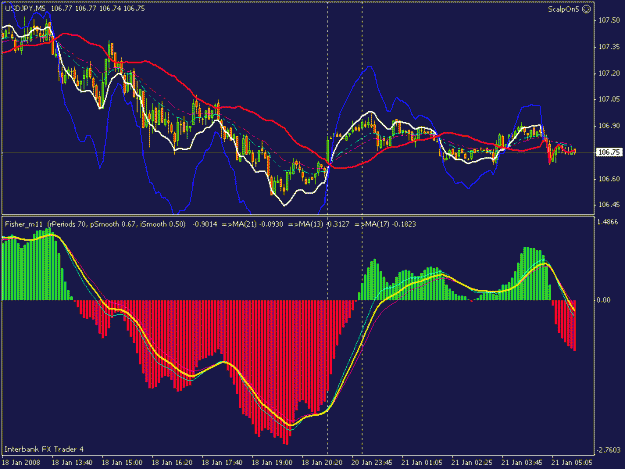
Task: Click the 21 Jan 01:05 time label
Action: (x=422, y=463)
